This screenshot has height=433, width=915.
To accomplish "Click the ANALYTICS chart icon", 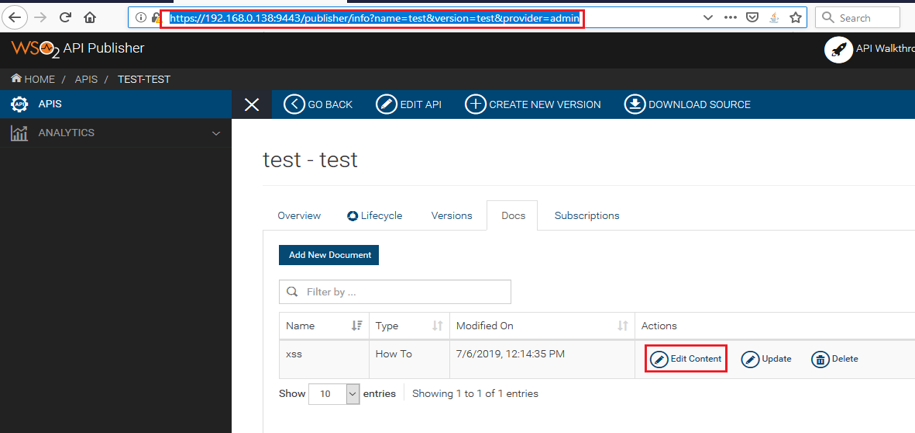I will [19, 133].
